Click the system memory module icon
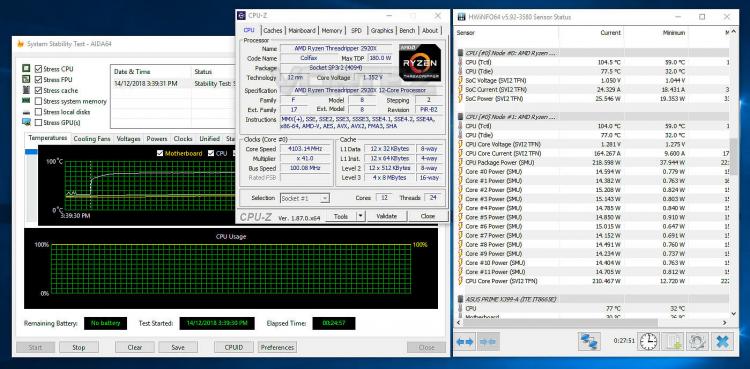The height and width of the screenshot is (369, 750). click(x=26, y=101)
